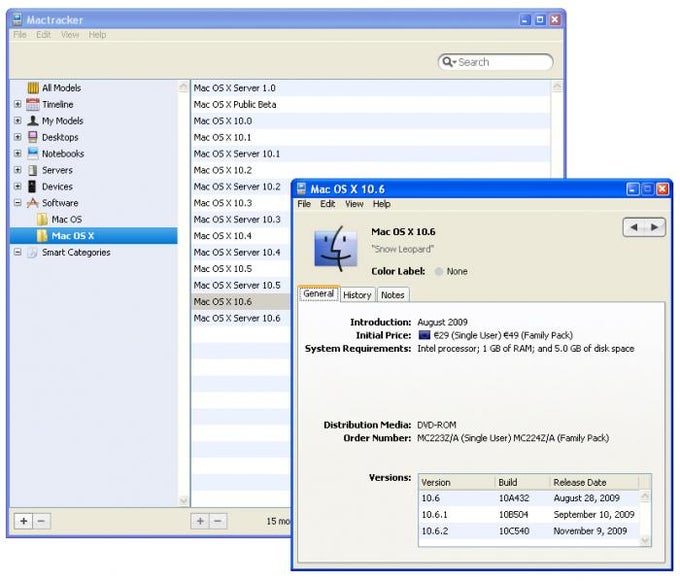
Task: Switch to the Notes tab
Action: coord(393,295)
